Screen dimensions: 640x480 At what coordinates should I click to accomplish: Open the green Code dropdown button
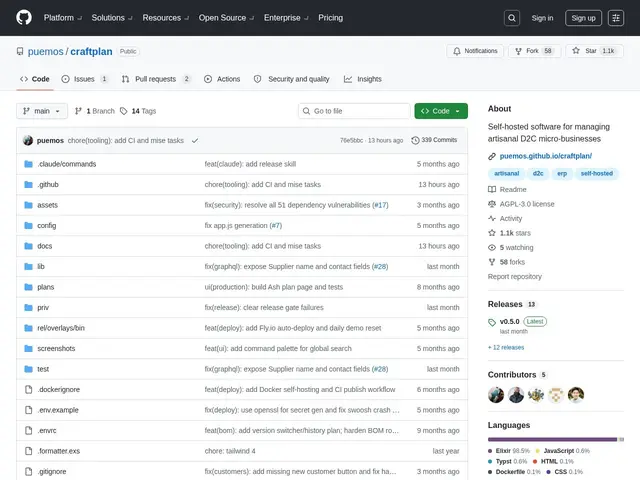coord(441,111)
